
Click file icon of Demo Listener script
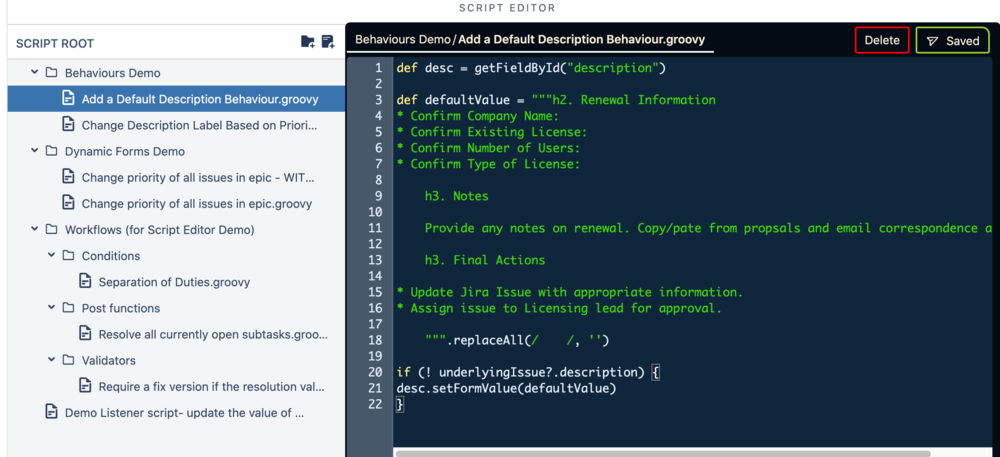52,412
